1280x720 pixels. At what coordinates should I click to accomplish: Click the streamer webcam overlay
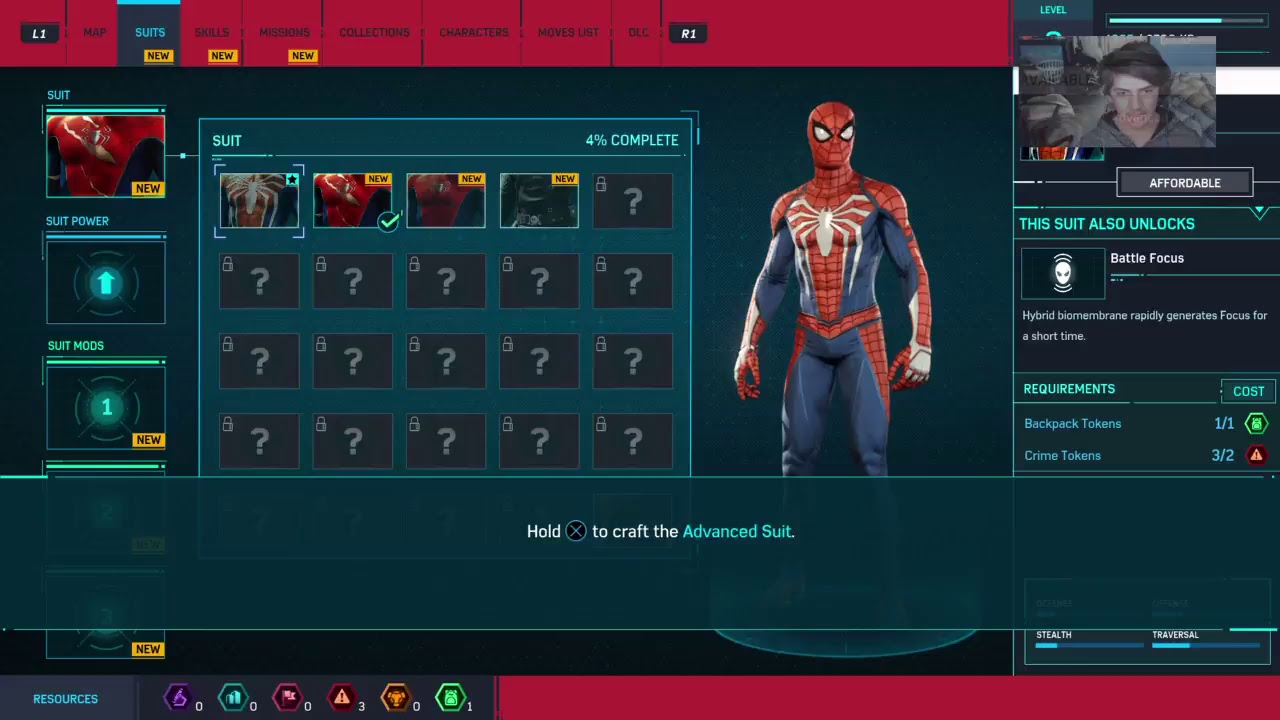point(1117,92)
